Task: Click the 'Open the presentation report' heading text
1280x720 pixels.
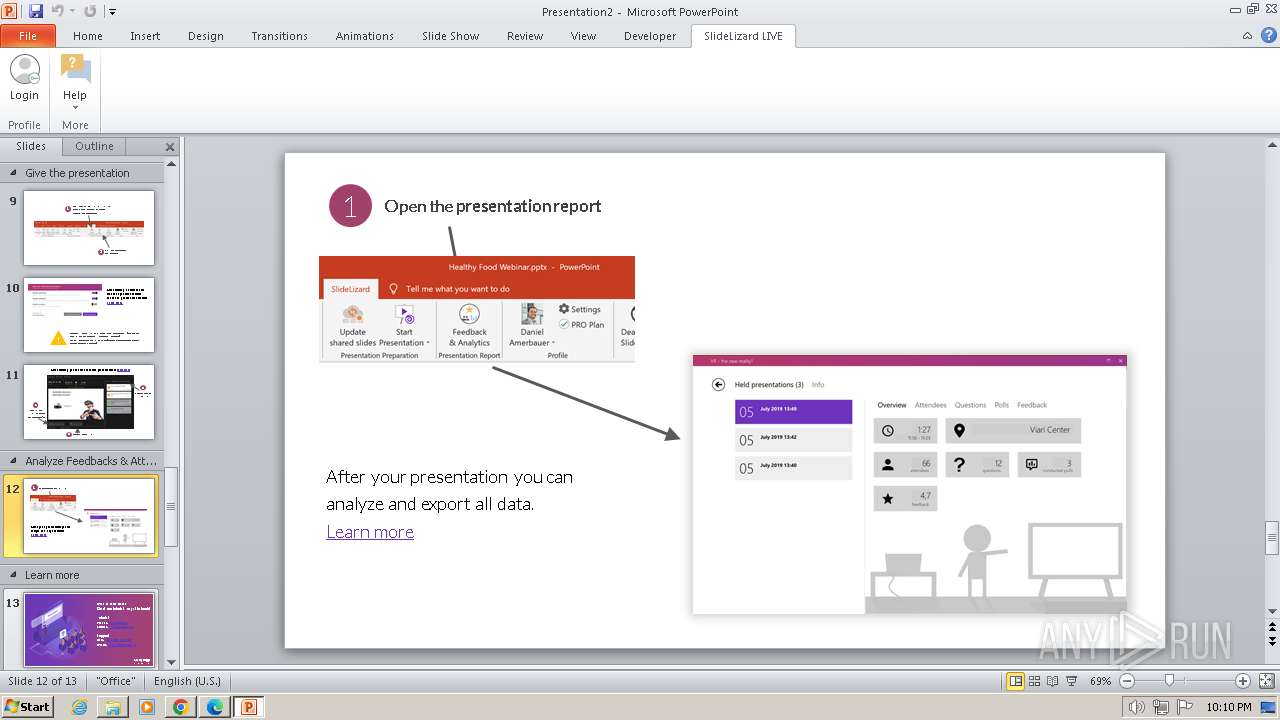Action: tap(493, 206)
